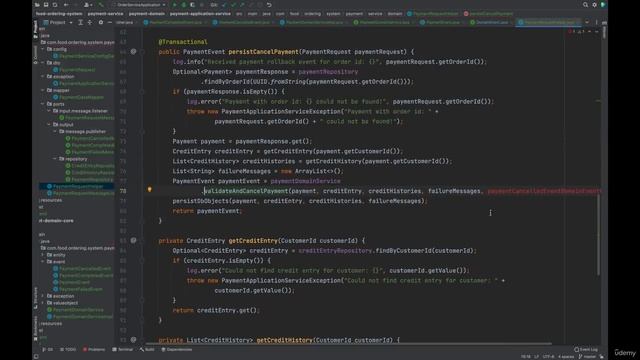
Task: Collapse the dto package in project tree
Action: click(43, 63)
